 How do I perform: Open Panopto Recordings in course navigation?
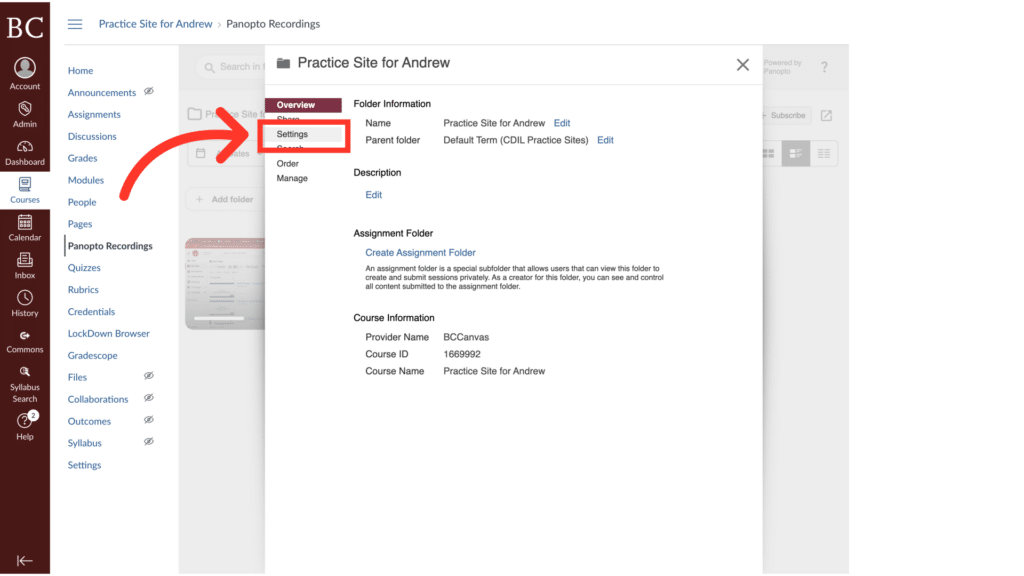click(x=110, y=246)
